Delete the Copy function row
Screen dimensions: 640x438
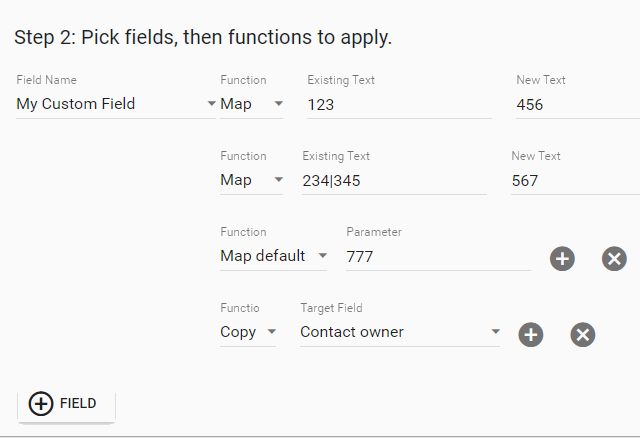click(582, 335)
